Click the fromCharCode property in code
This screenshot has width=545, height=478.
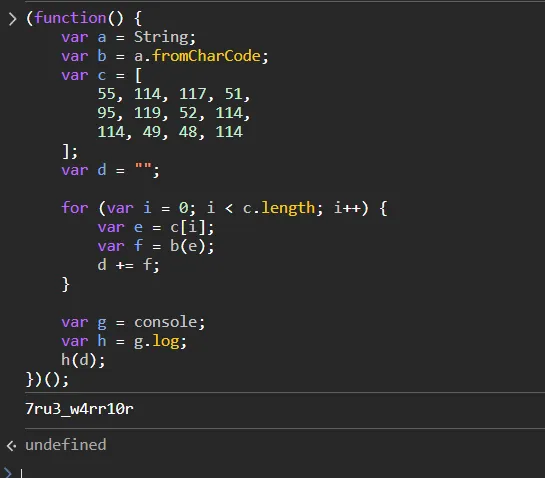(206, 56)
